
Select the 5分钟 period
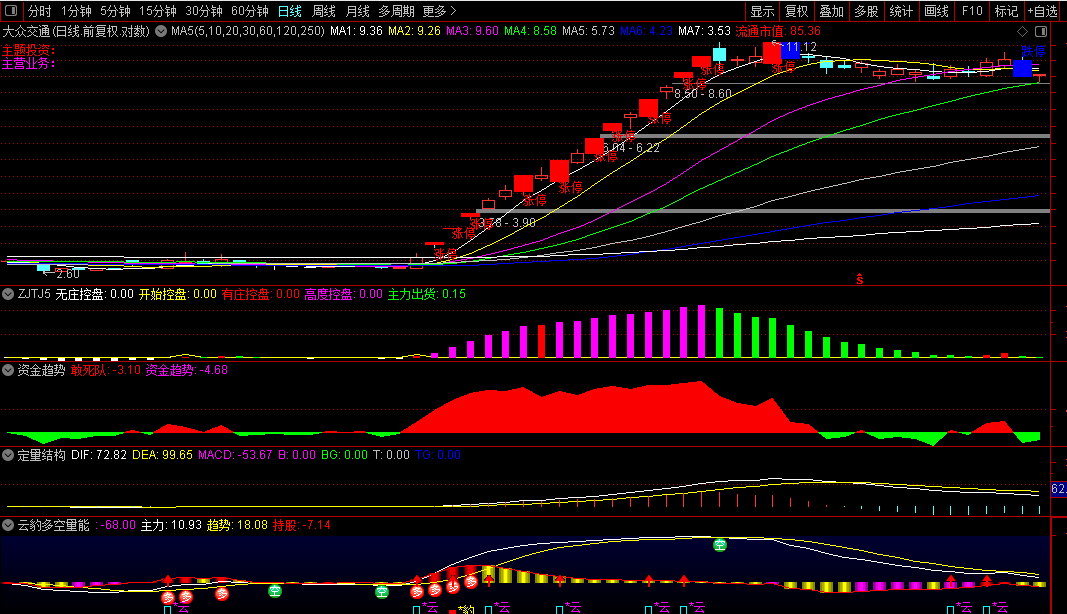(115, 11)
